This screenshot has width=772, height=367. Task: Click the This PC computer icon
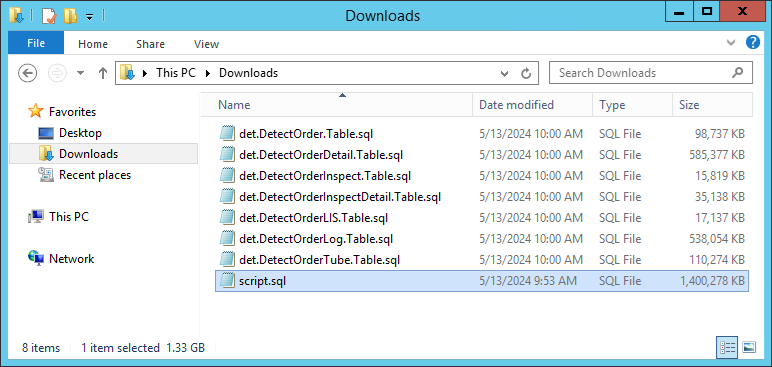(x=36, y=217)
